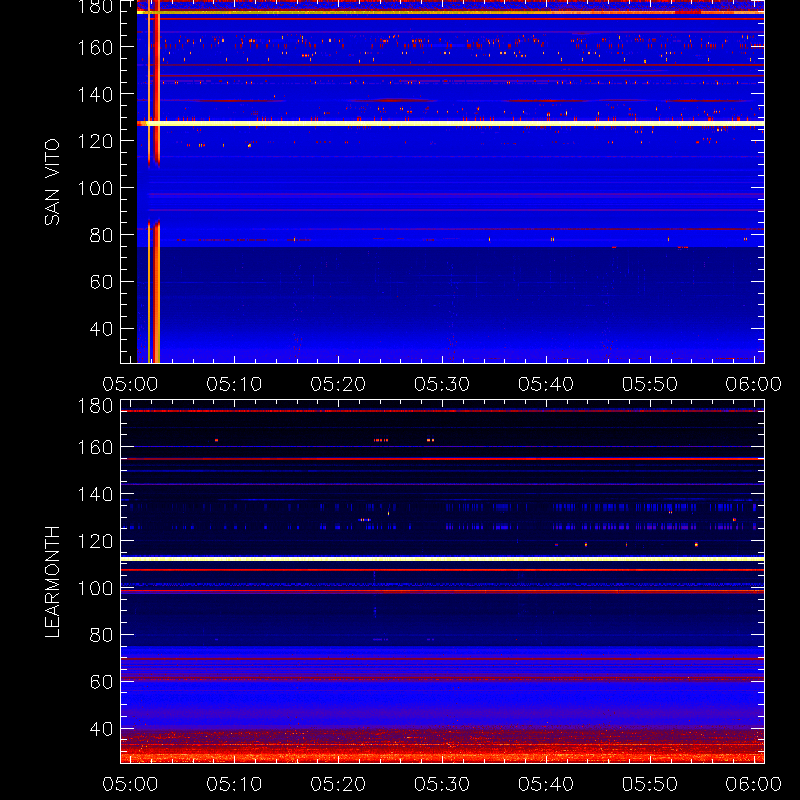800x800 pixels.
Task: Click the SAN VITO axis label
Action: click(53, 182)
